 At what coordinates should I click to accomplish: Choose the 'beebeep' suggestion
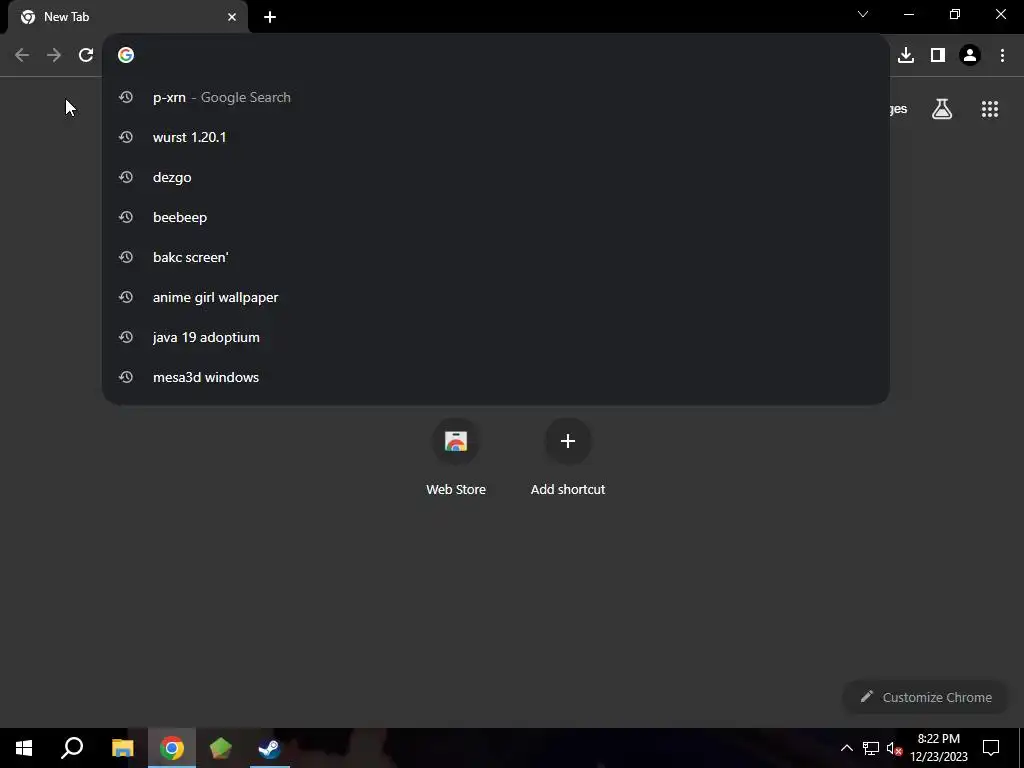click(x=496, y=217)
